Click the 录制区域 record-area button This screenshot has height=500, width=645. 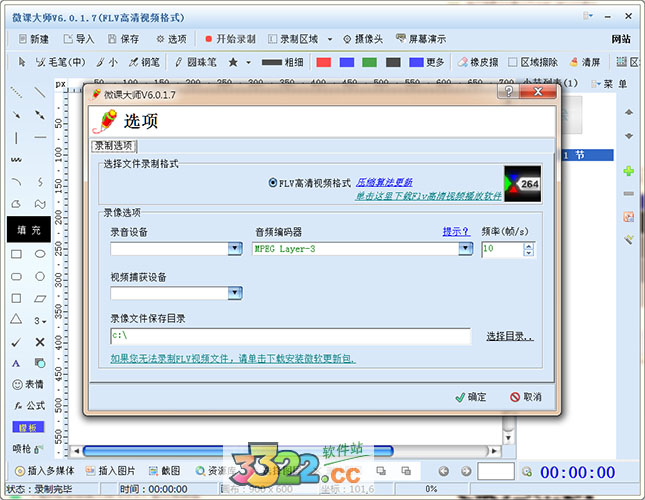[293, 39]
